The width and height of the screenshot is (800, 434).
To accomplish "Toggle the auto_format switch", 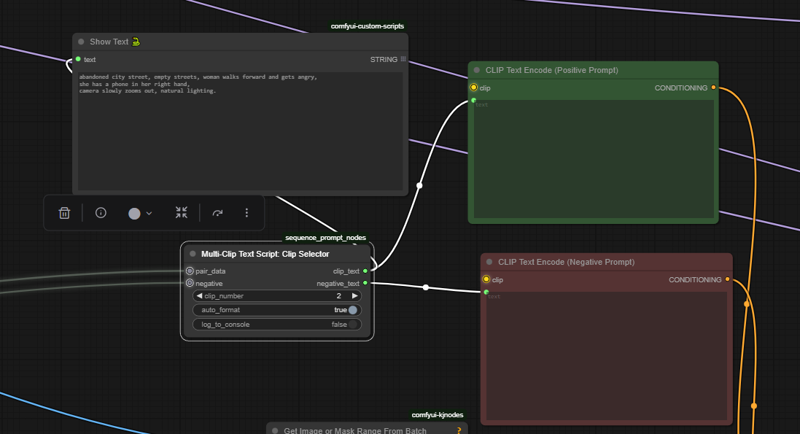I will tap(353, 310).
